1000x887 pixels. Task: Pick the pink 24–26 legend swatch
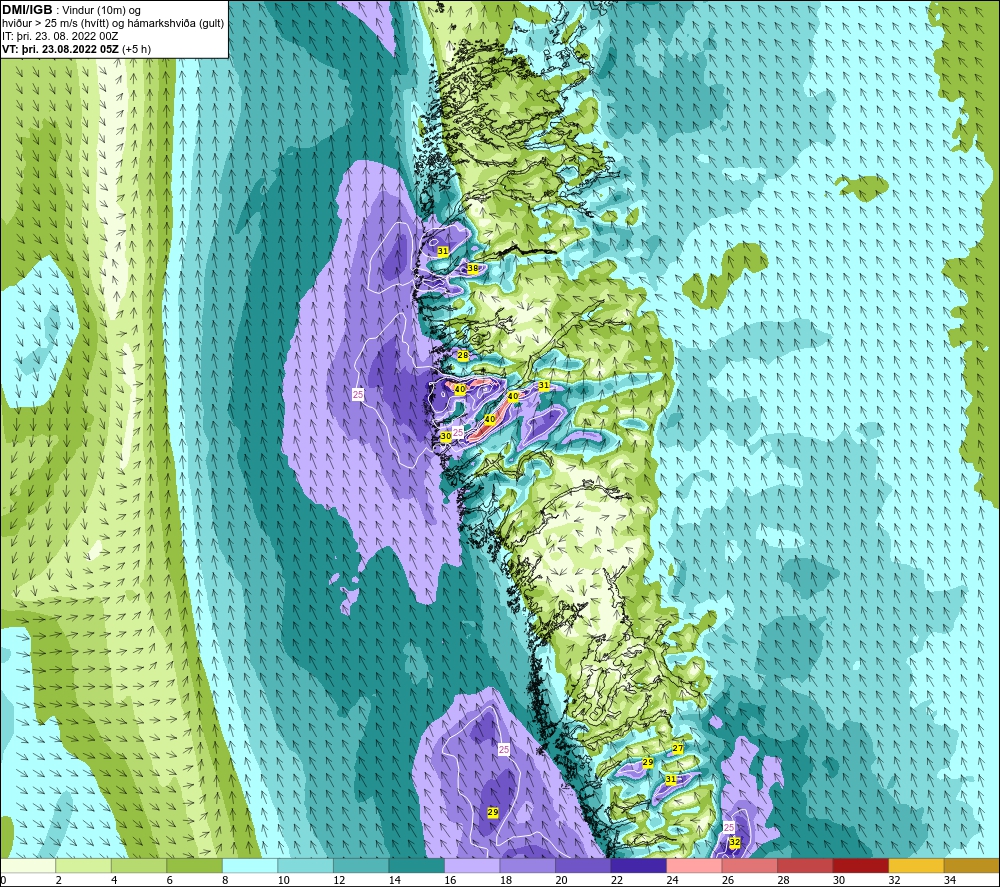tap(694, 865)
